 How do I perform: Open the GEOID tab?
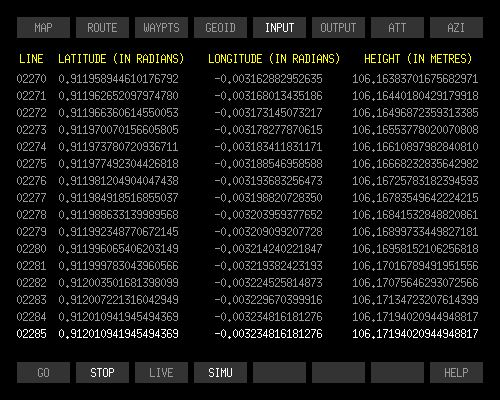(x=220, y=28)
